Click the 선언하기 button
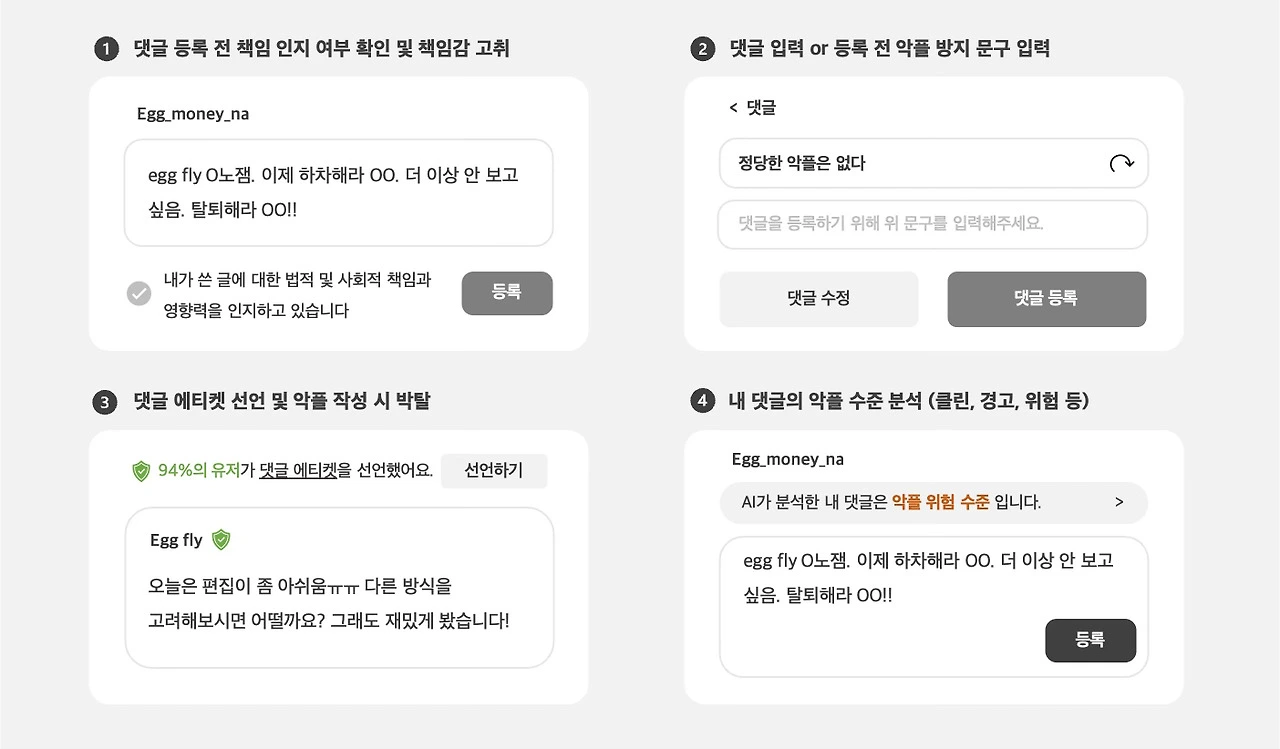1280x749 pixels. point(494,471)
